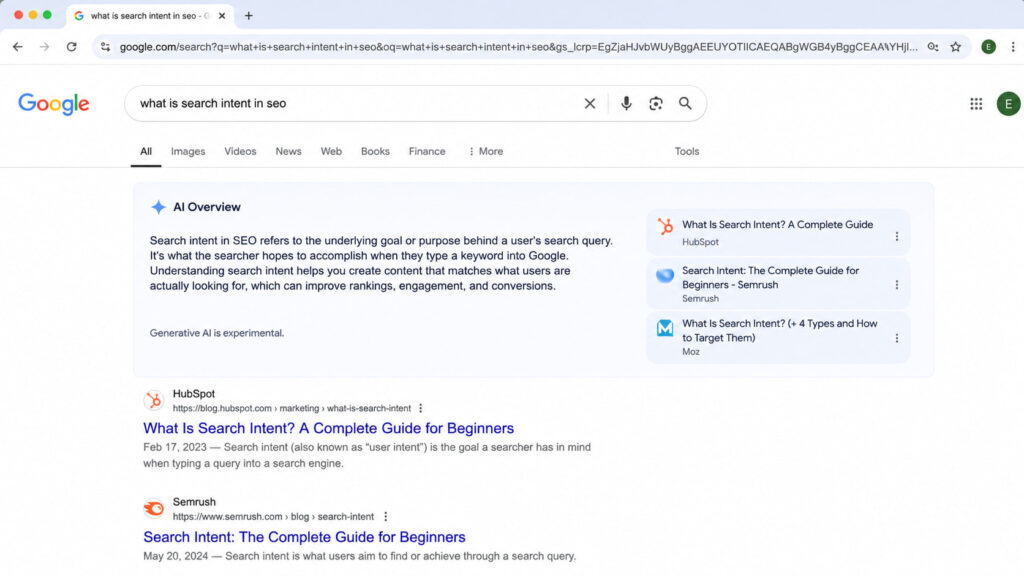Open options for Semrush source card
Viewport: 1024px width, 576px height.
(897, 285)
